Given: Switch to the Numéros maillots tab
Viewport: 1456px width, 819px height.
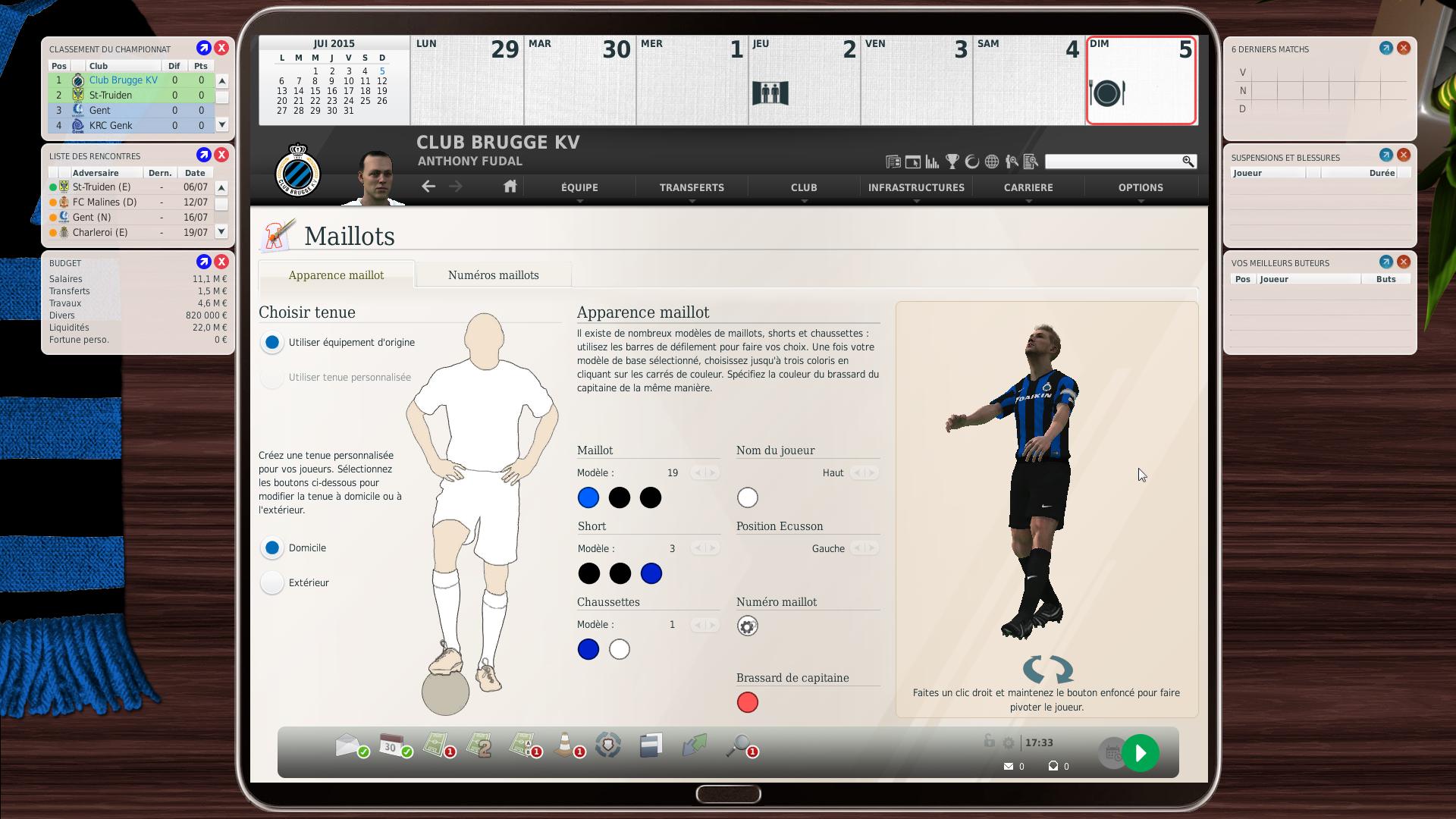Looking at the screenshot, I should 493,275.
